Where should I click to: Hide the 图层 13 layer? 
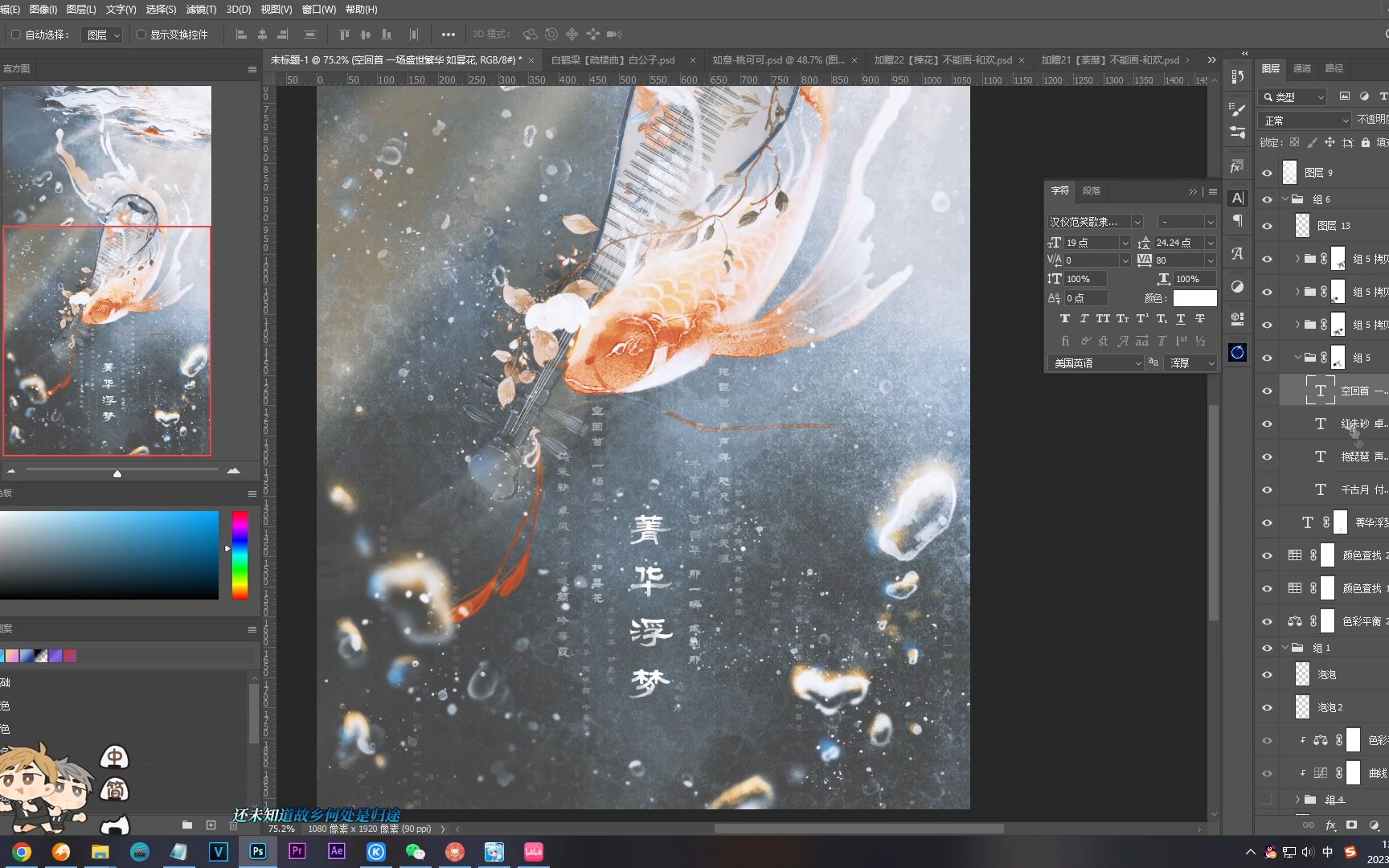pos(1268,226)
